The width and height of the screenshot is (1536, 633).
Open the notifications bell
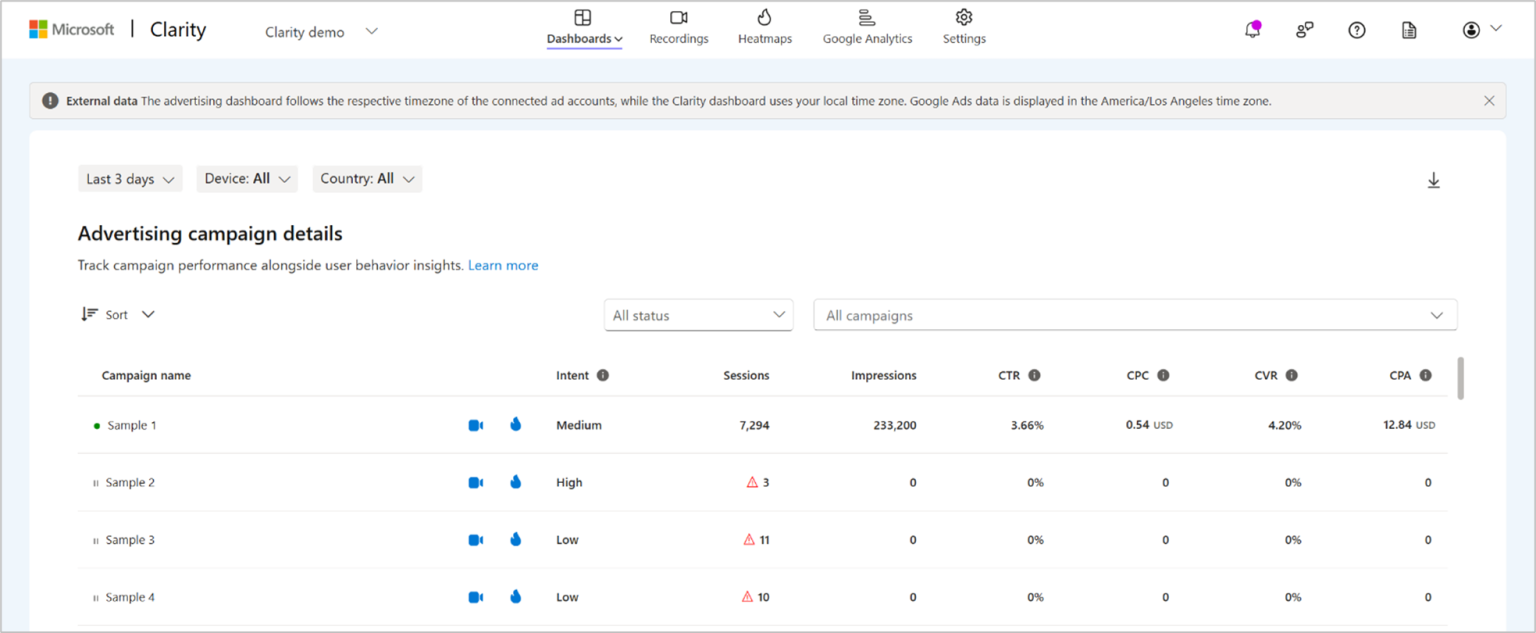point(1251,29)
